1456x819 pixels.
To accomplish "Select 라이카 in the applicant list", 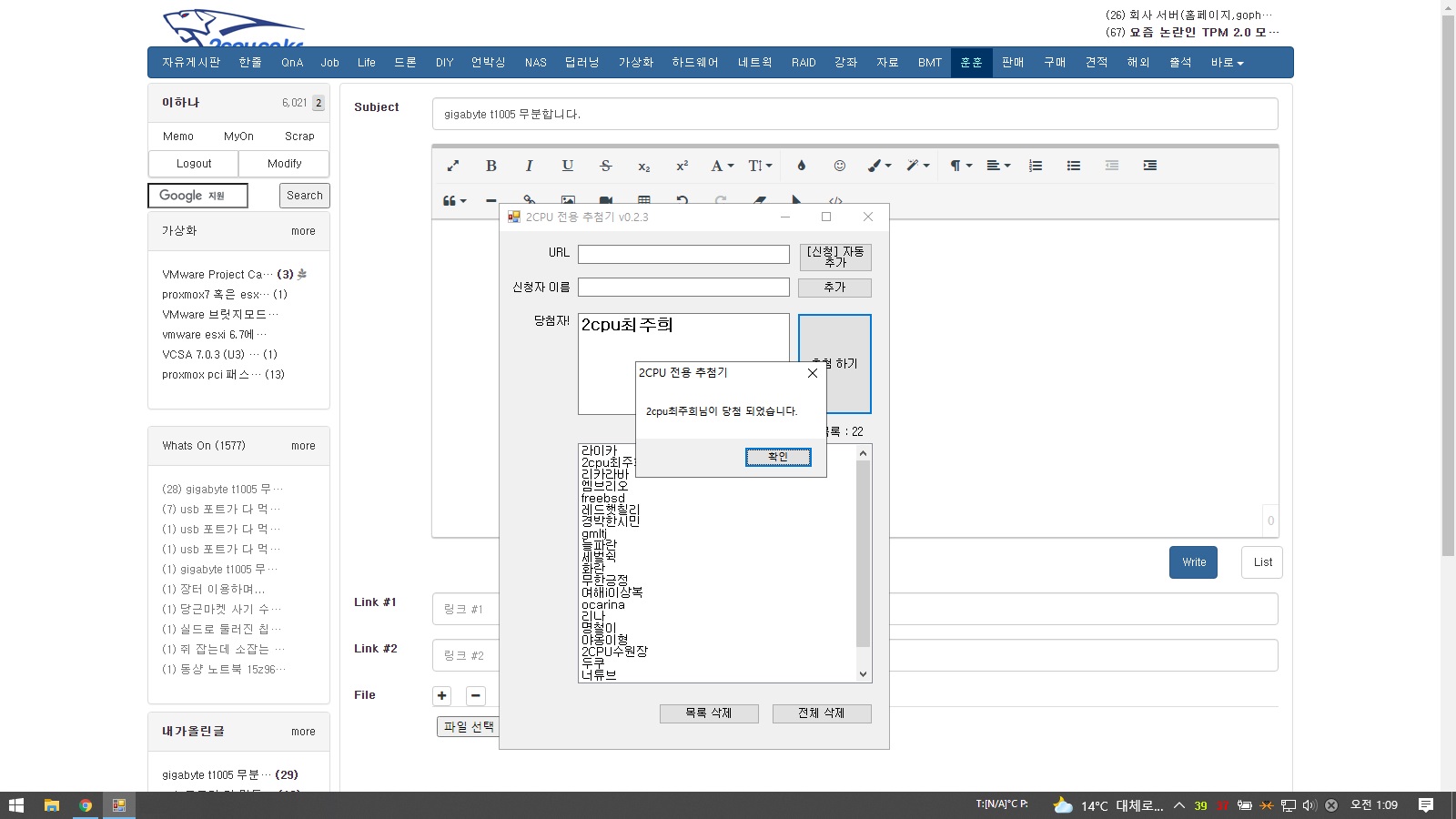I will pos(600,450).
